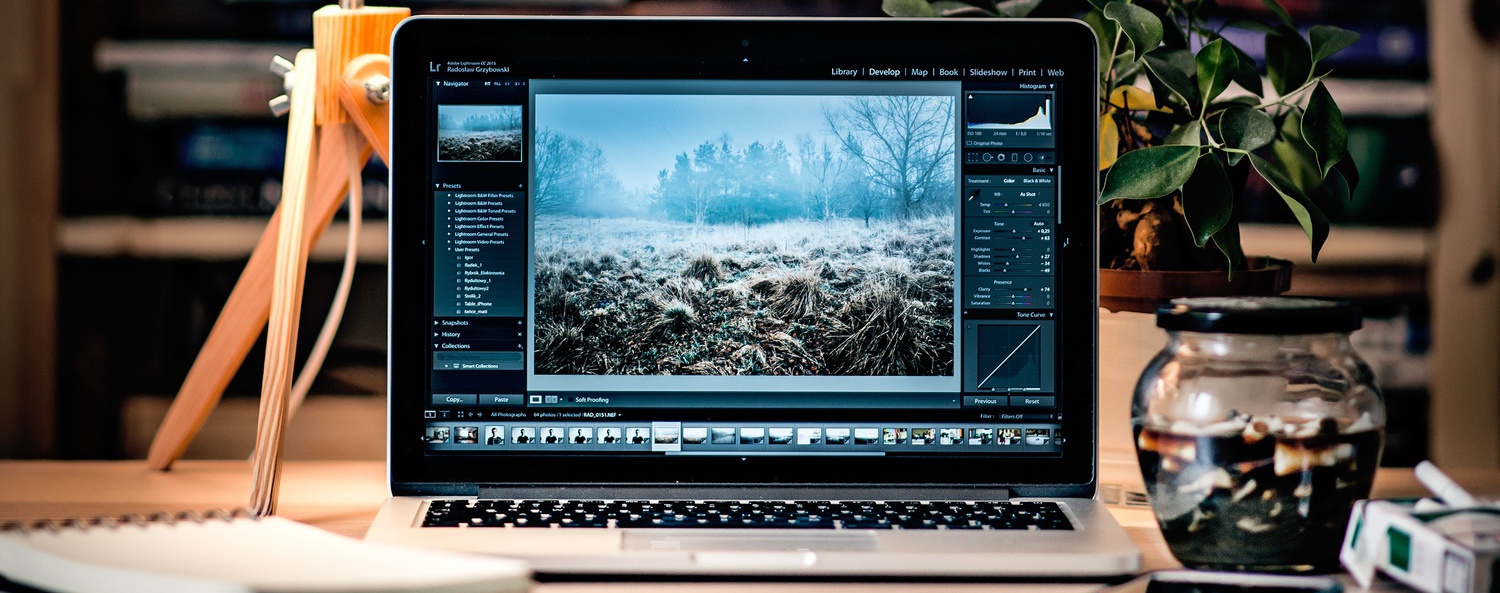
Task: Expand the Snapshots panel
Action: click(455, 323)
